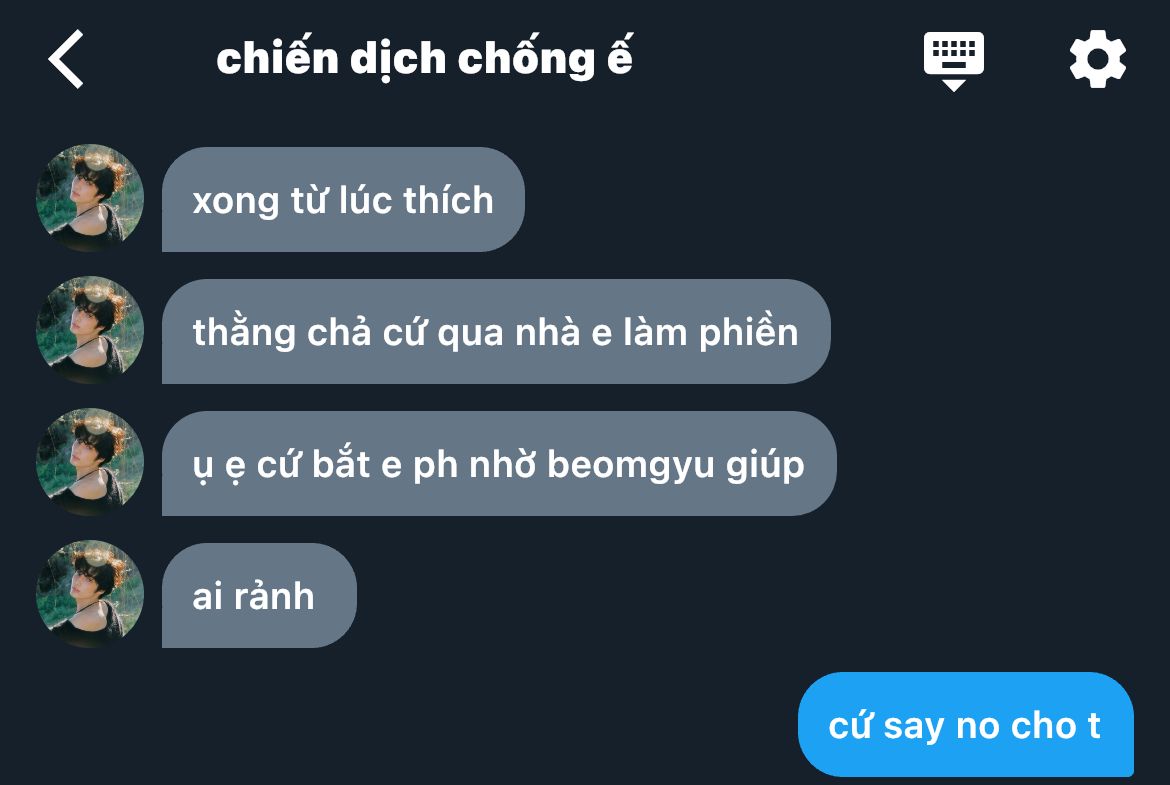Tap the avatar beside "ai rảnh"
The image size is (1170, 785).
tap(90, 595)
